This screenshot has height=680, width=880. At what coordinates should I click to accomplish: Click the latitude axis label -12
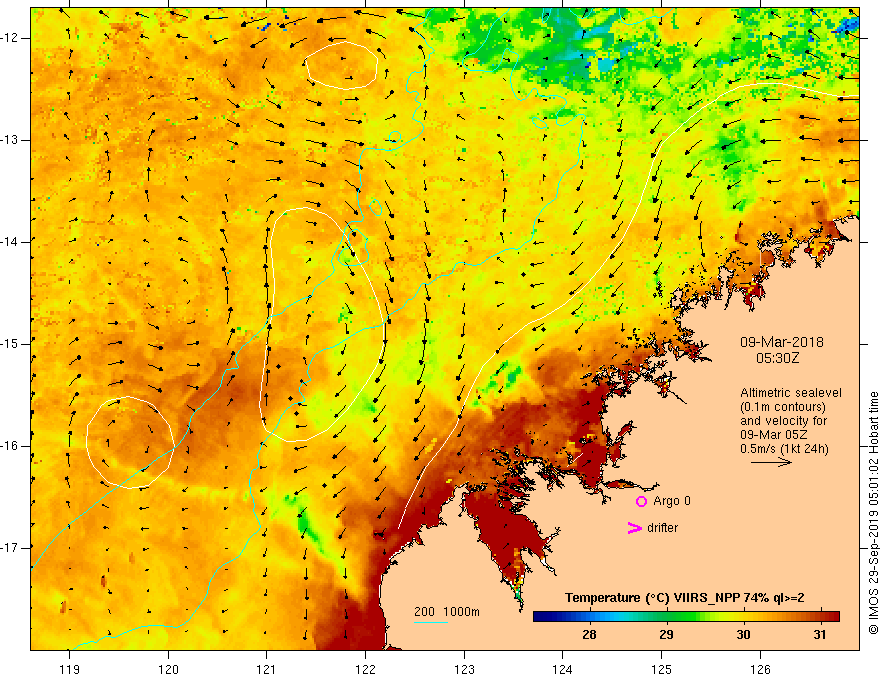[11, 38]
